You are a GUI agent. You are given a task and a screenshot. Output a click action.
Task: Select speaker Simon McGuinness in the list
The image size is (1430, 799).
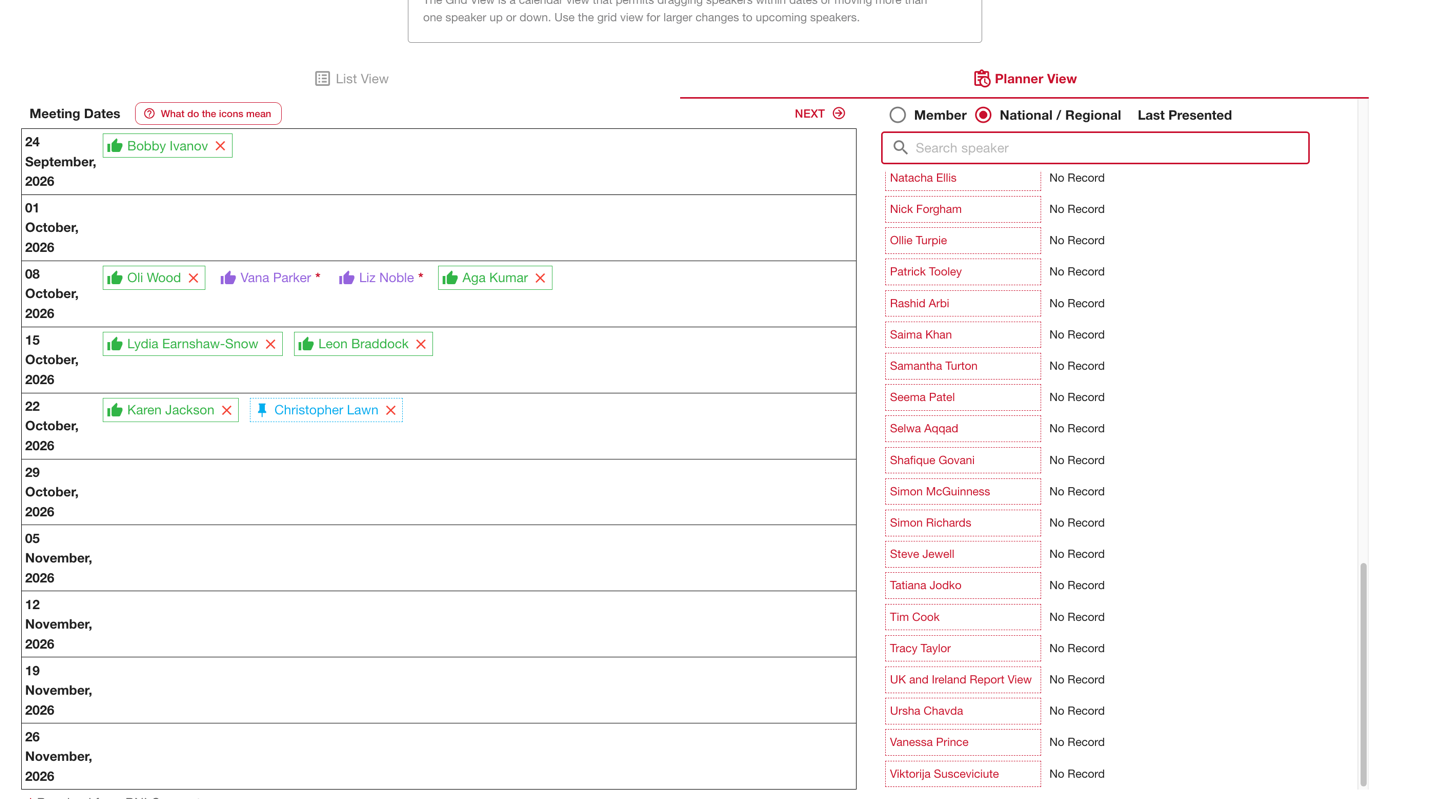(x=962, y=491)
